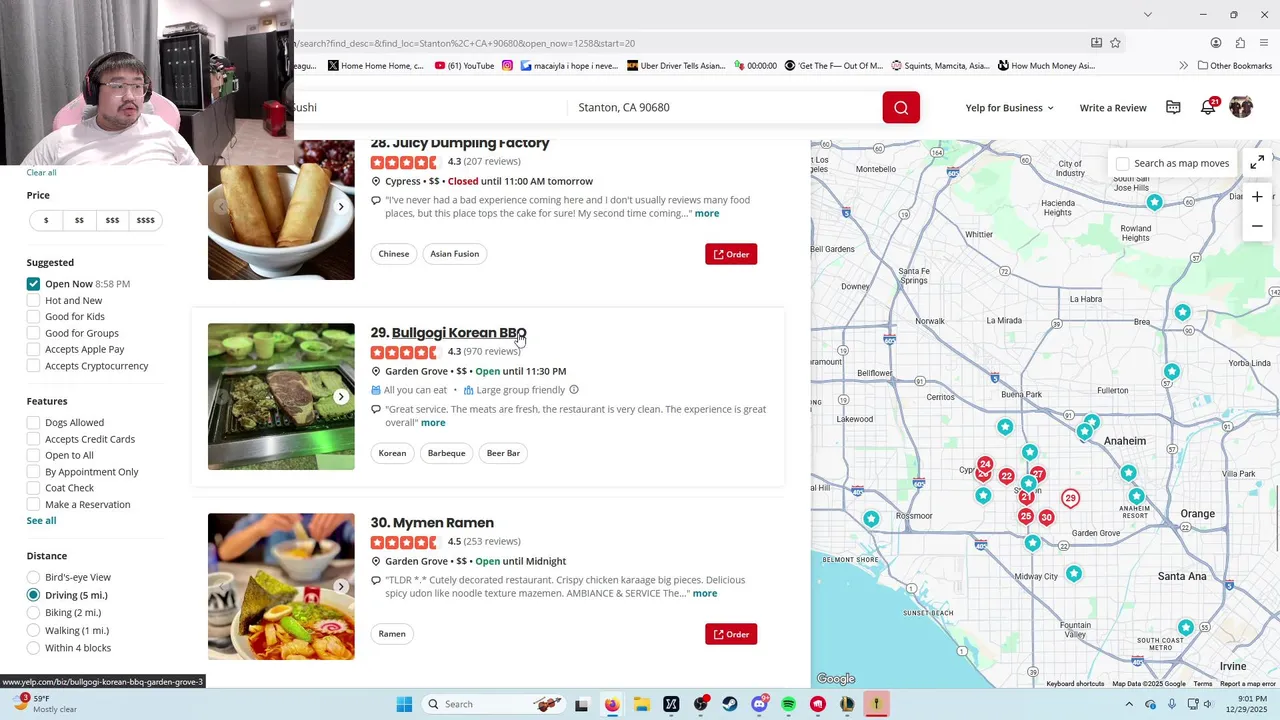1280x720 pixels.
Task: Expand the Mymen Ramen review with more
Action: point(705,594)
